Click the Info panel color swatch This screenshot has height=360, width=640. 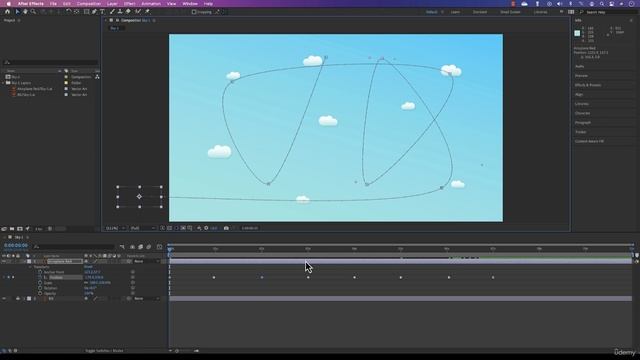click(577, 33)
